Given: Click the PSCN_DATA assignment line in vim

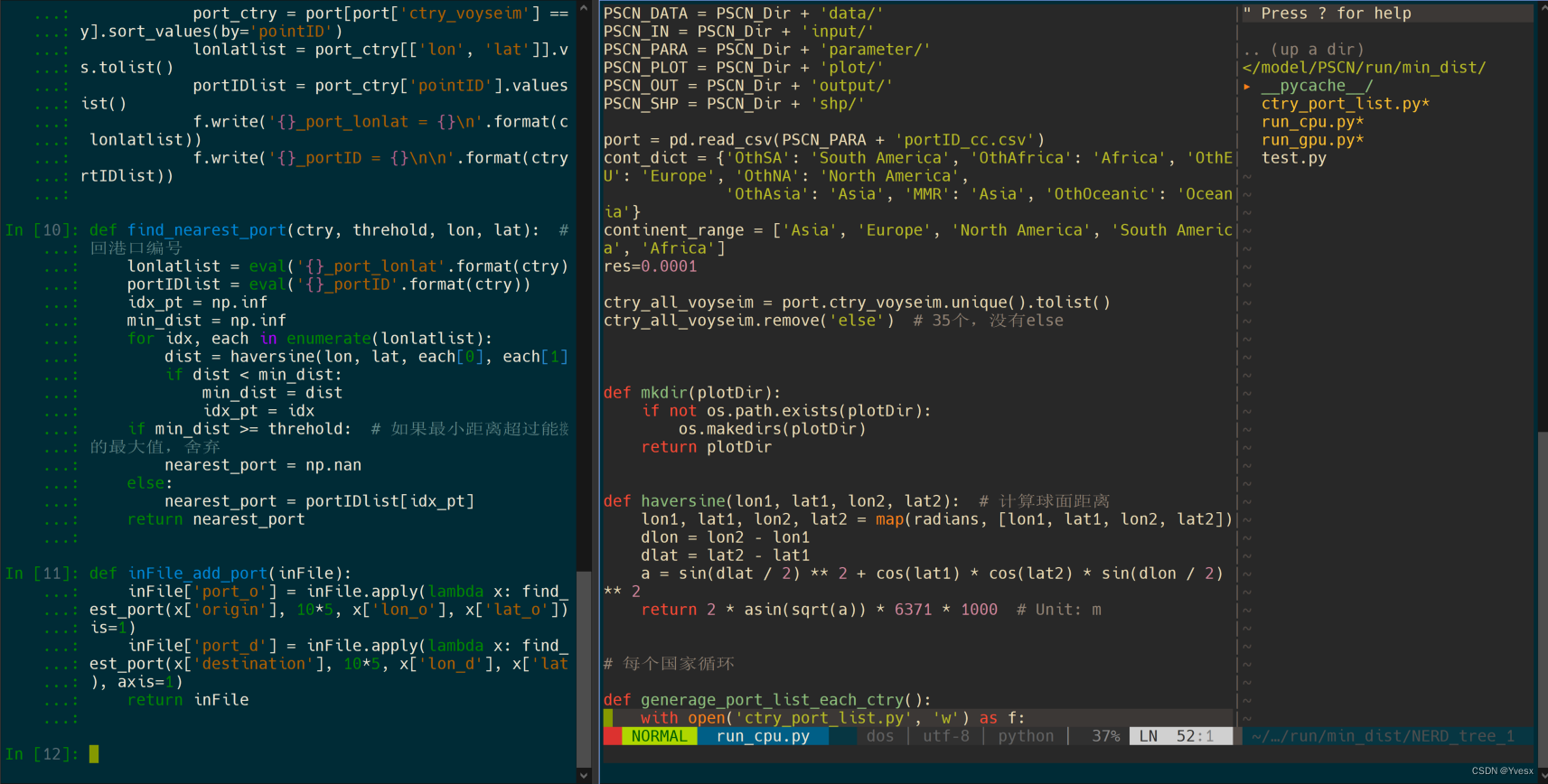Looking at the screenshot, I should click(x=744, y=14).
